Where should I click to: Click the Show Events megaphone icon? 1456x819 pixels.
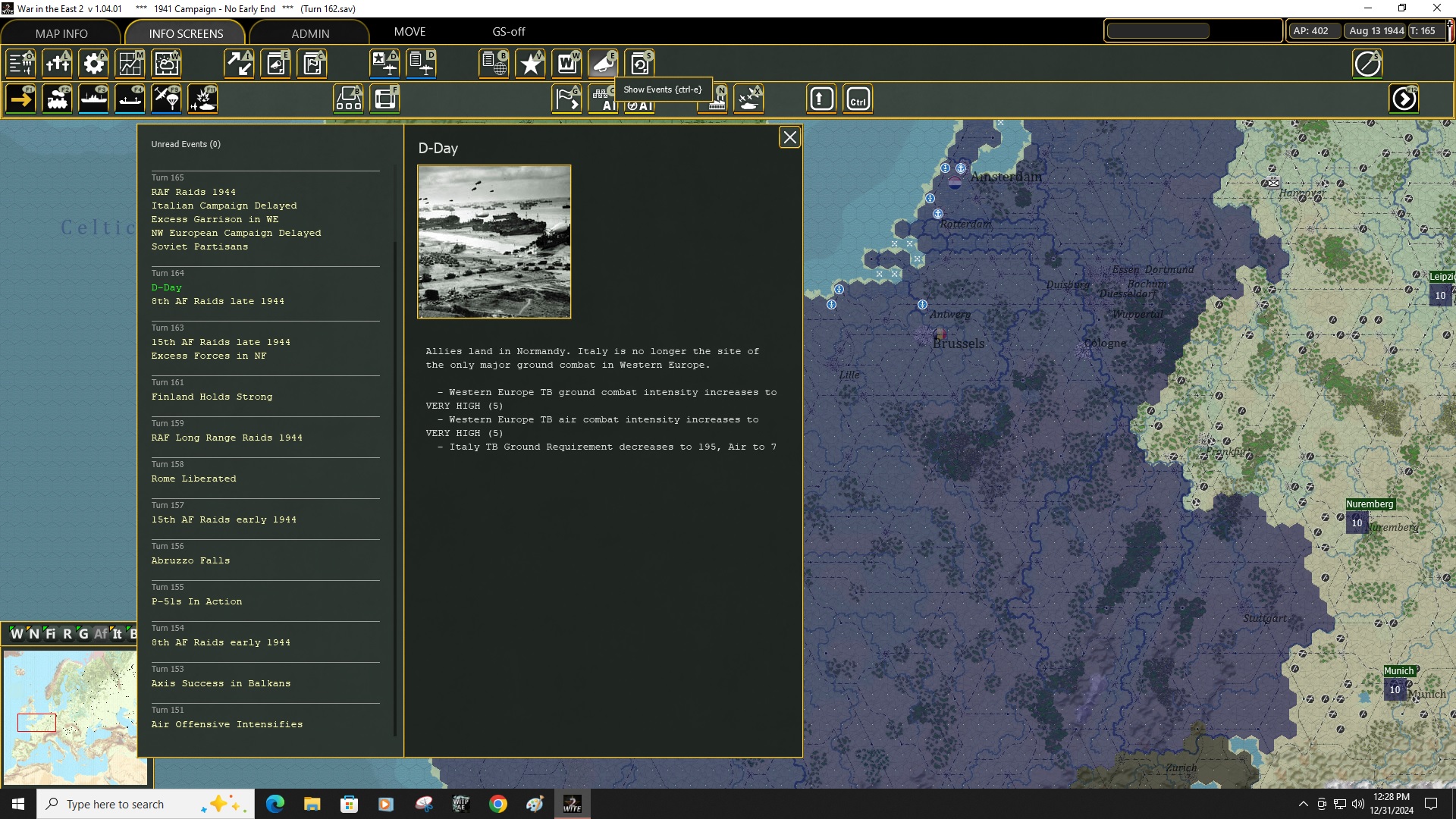click(x=603, y=64)
